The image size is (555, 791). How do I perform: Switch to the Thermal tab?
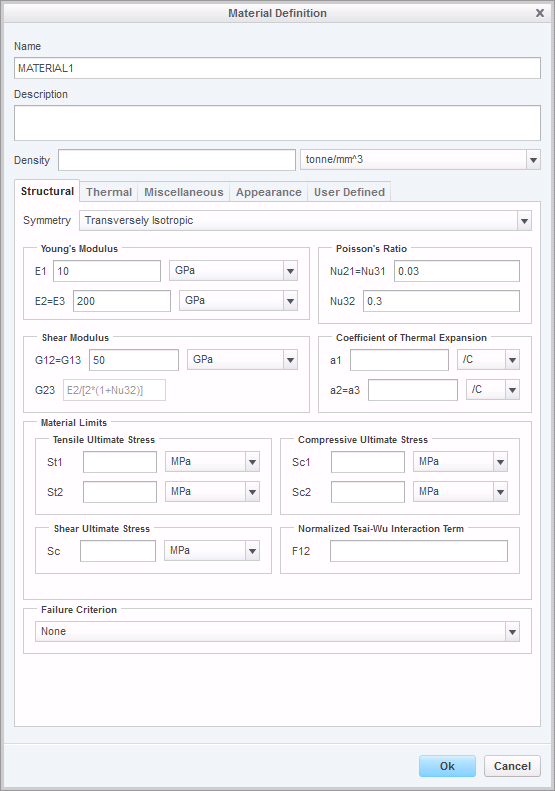tap(108, 192)
